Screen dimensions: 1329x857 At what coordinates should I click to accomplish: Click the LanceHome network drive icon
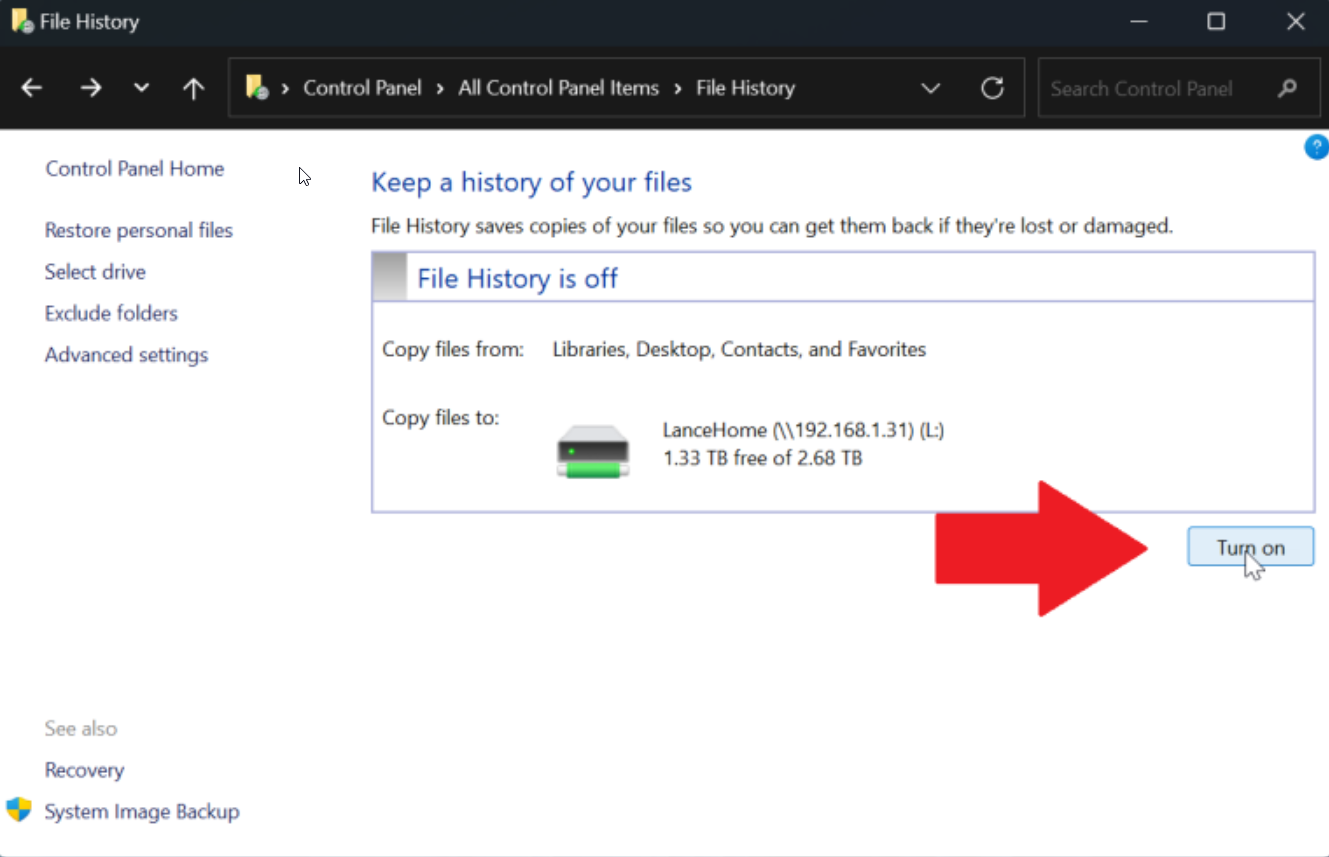(x=592, y=450)
